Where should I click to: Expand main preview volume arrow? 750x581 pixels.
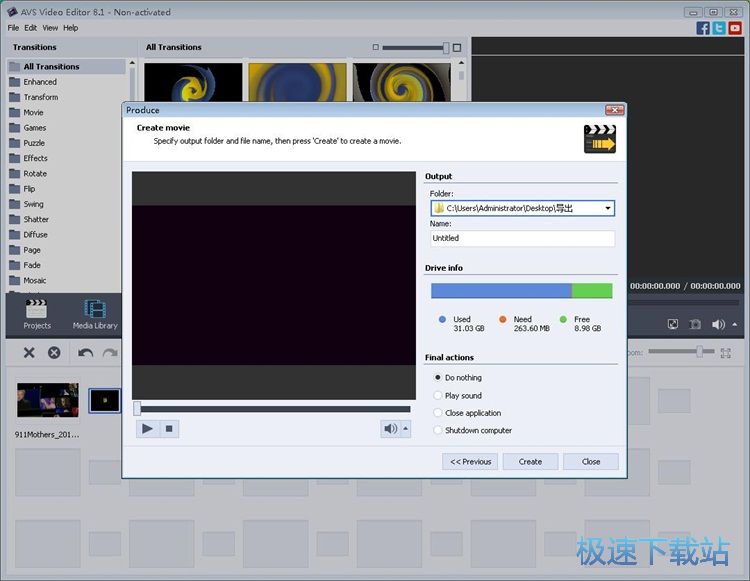(735, 324)
